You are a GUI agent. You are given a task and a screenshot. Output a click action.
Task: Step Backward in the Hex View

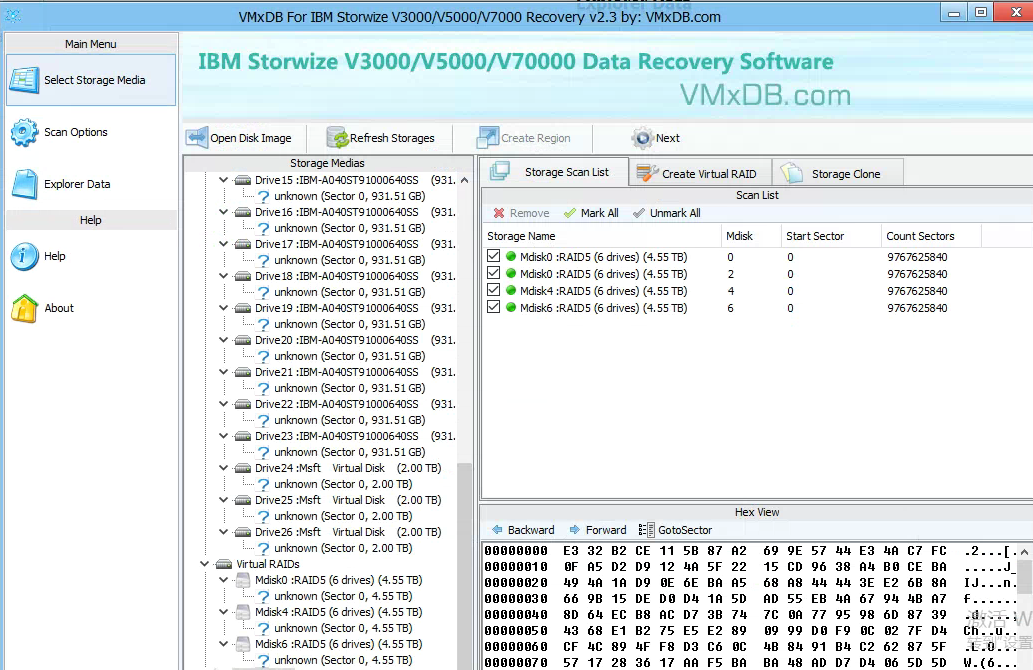pos(524,530)
